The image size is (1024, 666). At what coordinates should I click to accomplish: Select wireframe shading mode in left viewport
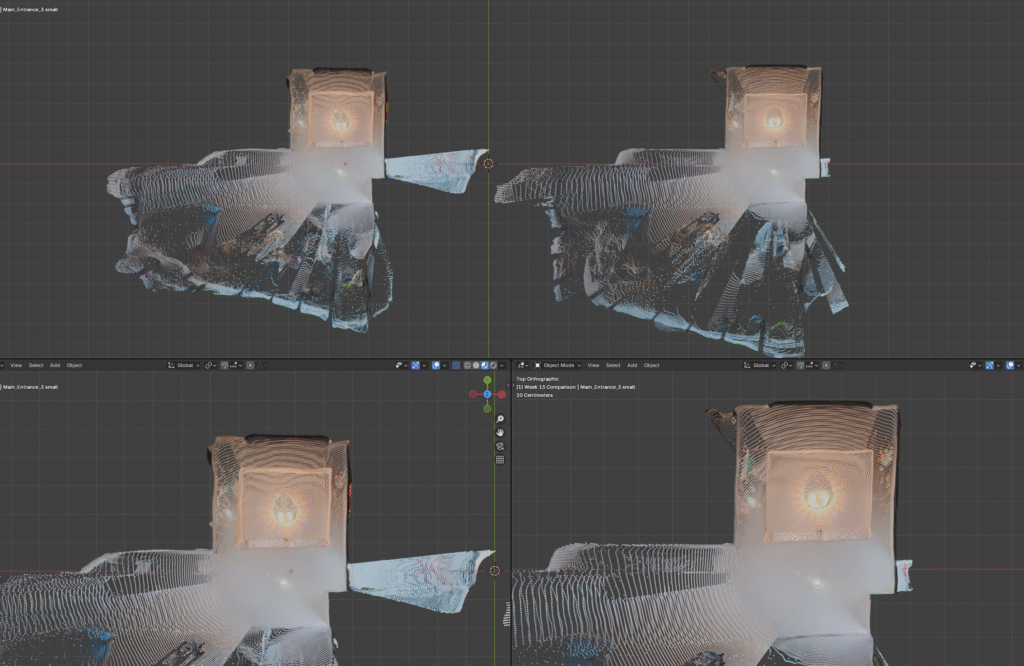(x=466, y=365)
